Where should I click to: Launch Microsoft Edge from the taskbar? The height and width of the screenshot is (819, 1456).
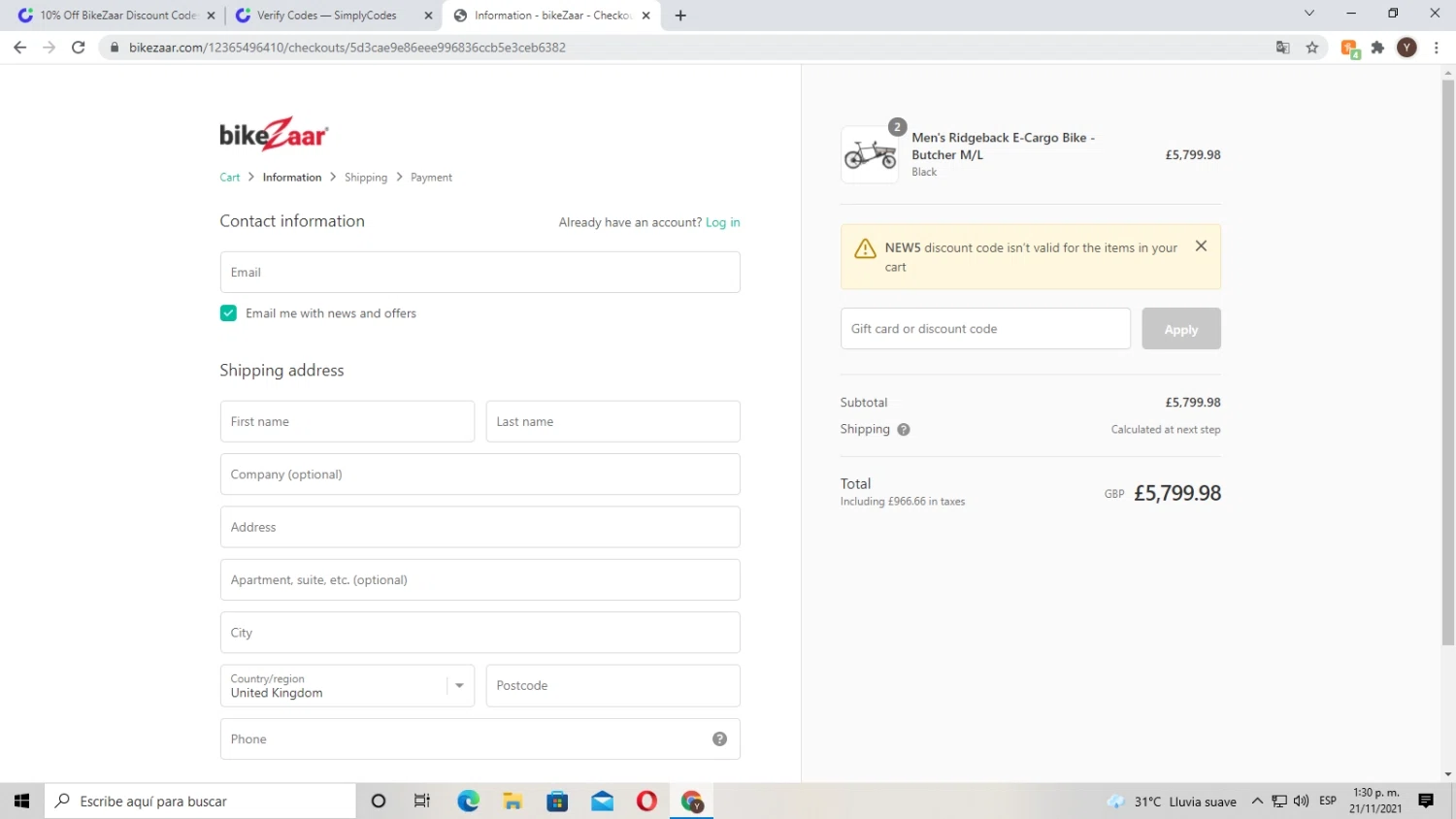(x=468, y=801)
